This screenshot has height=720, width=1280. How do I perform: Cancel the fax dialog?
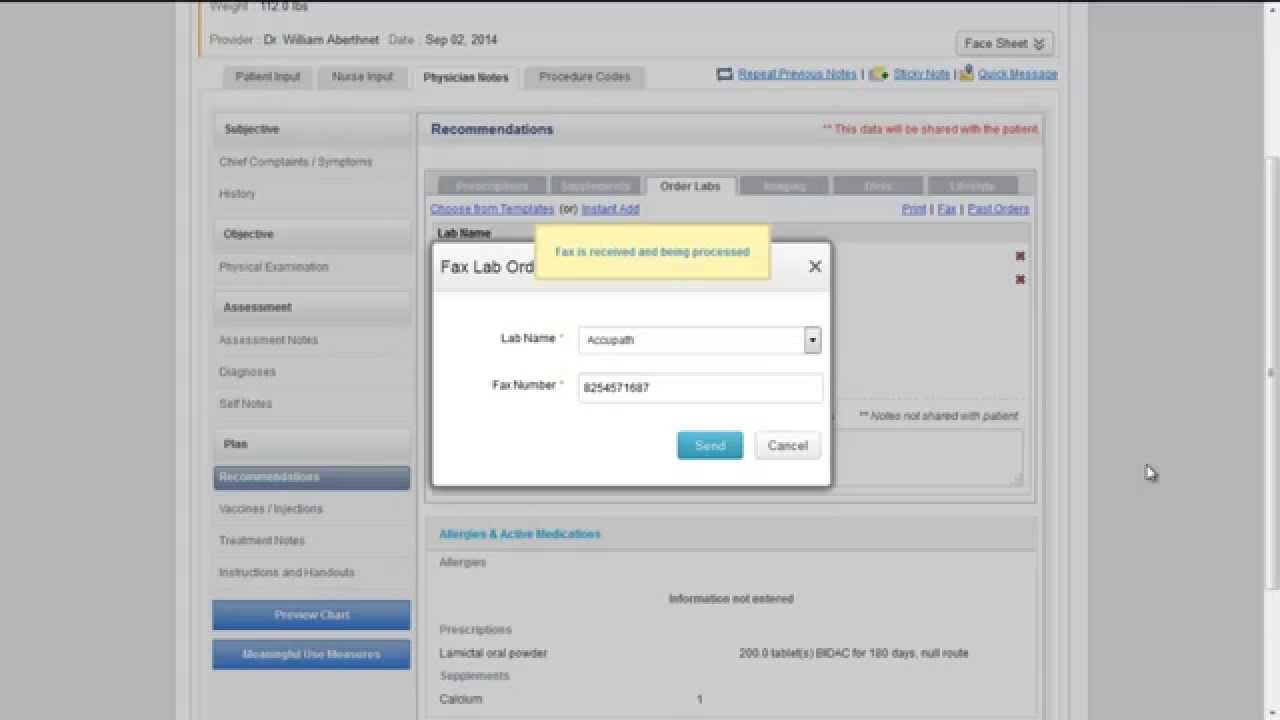pos(788,445)
